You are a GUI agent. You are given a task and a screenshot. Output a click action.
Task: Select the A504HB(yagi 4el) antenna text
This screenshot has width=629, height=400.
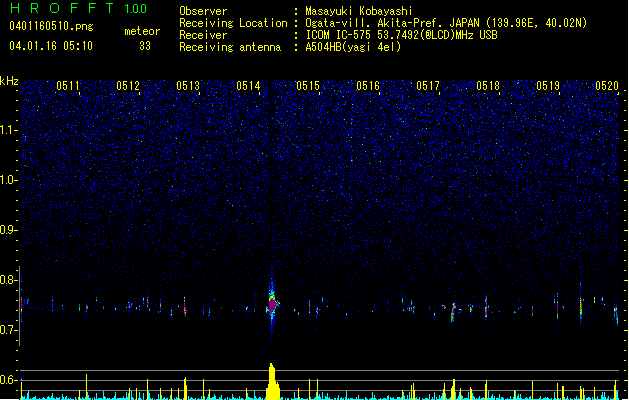353,47
